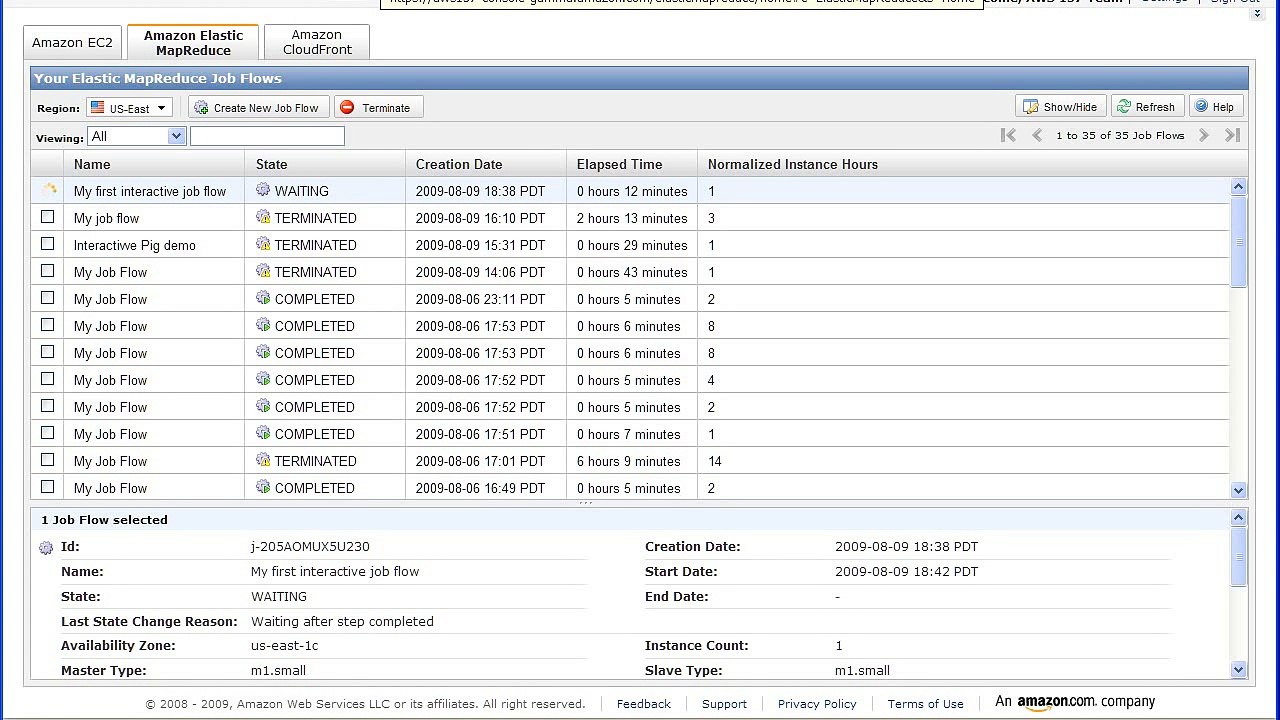
Task: Click Create New Job Flow
Action: pyautogui.click(x=258, y=108)
